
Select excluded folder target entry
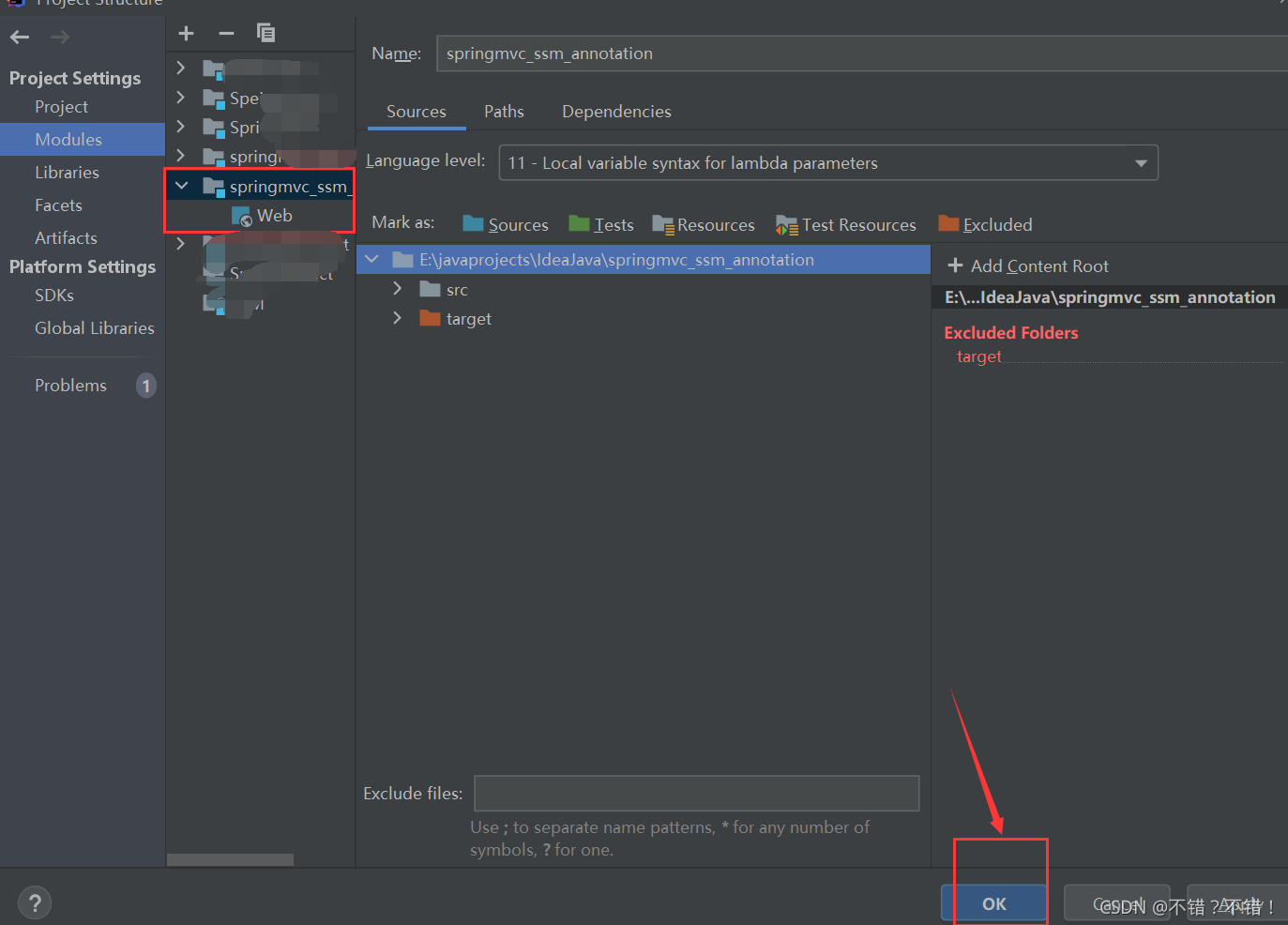(x=979, y=356)
